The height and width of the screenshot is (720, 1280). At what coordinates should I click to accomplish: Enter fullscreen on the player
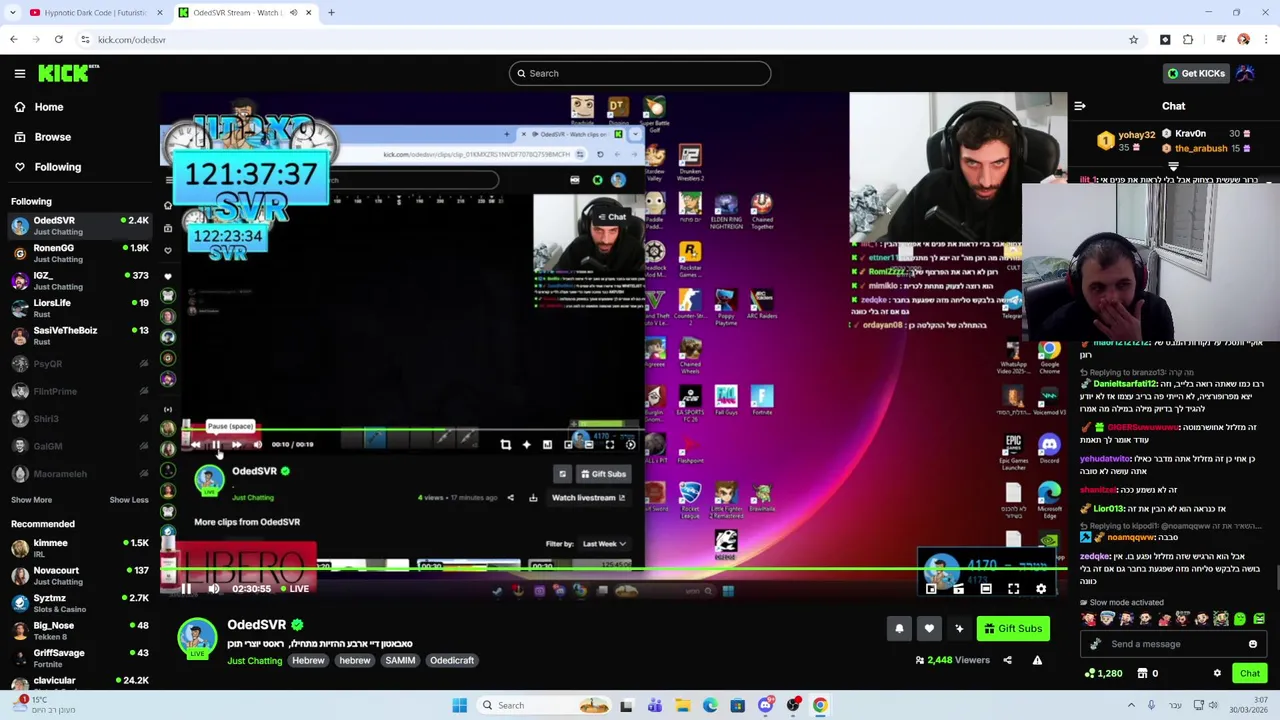1013,589
